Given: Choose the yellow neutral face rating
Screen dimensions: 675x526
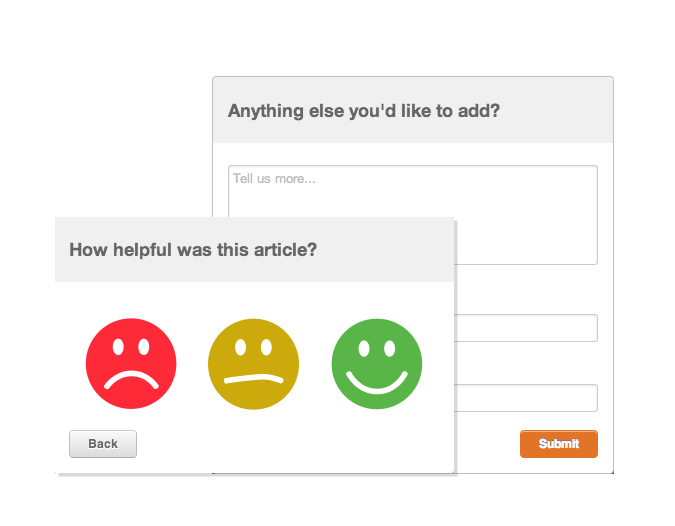Looking at the screenshot, I should pos(254,364).
